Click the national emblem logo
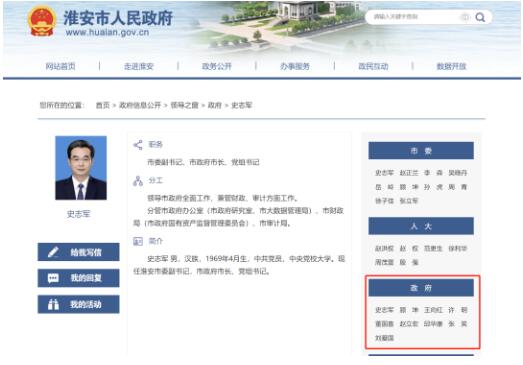Viewport: 523px width, 365px height. pos(42,21)
